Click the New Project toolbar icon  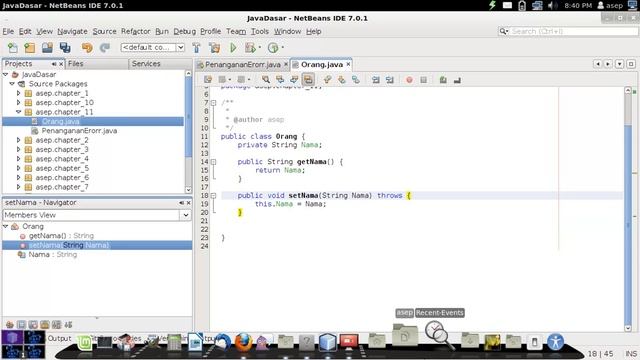30,48
